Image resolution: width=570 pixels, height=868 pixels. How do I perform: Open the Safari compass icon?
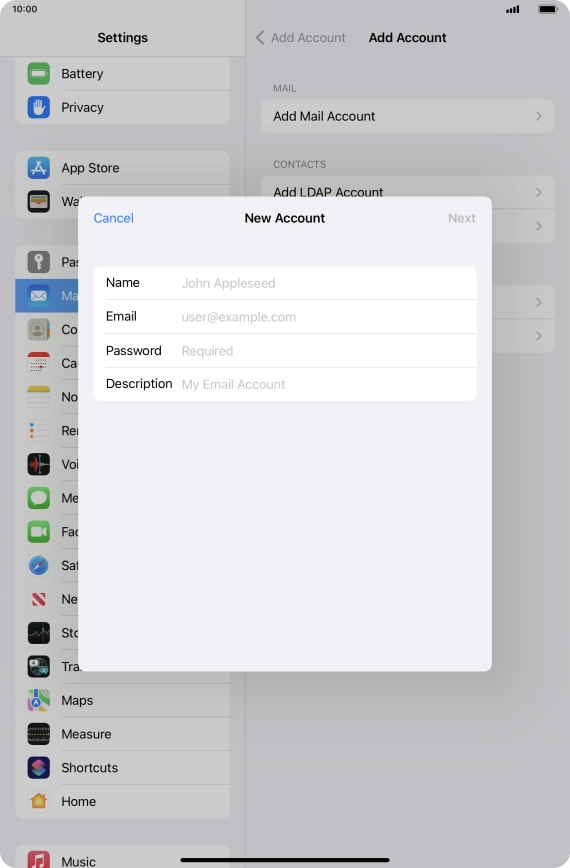pyautogui.click(x=39, y=565)
